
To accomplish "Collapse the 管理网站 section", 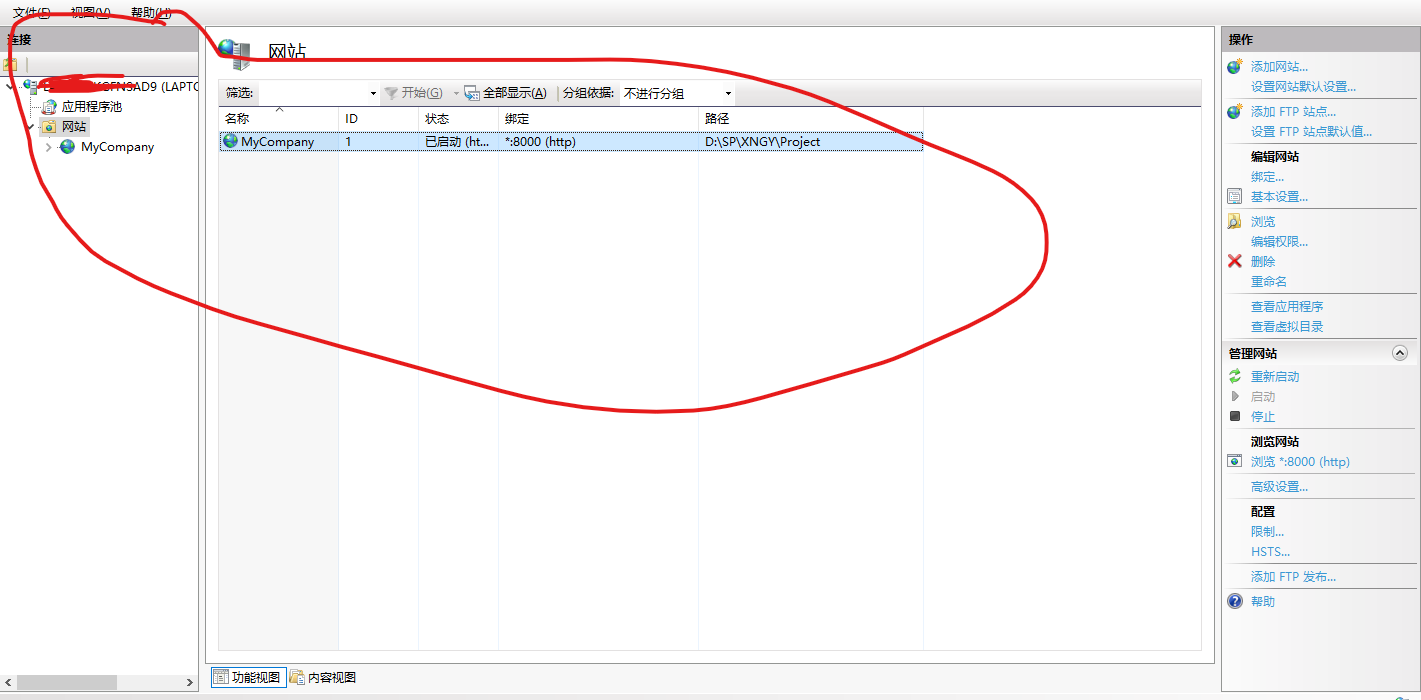I will 1400,352.
